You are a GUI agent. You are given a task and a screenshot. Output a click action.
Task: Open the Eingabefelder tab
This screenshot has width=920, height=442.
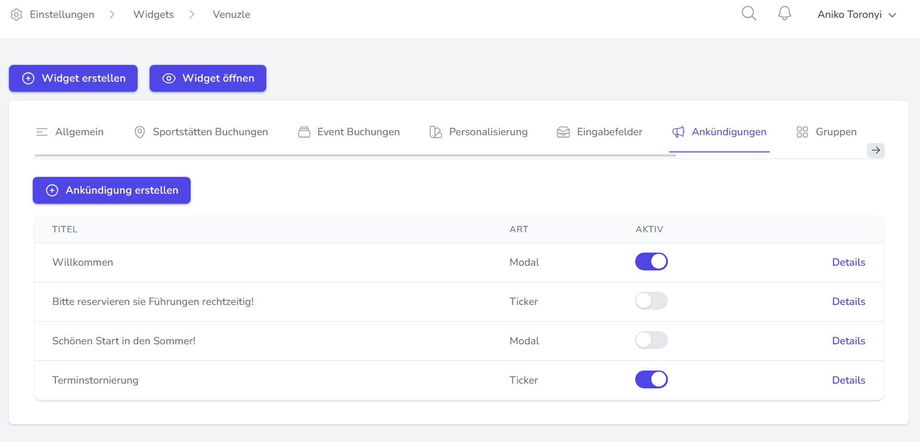coord(599,132)
